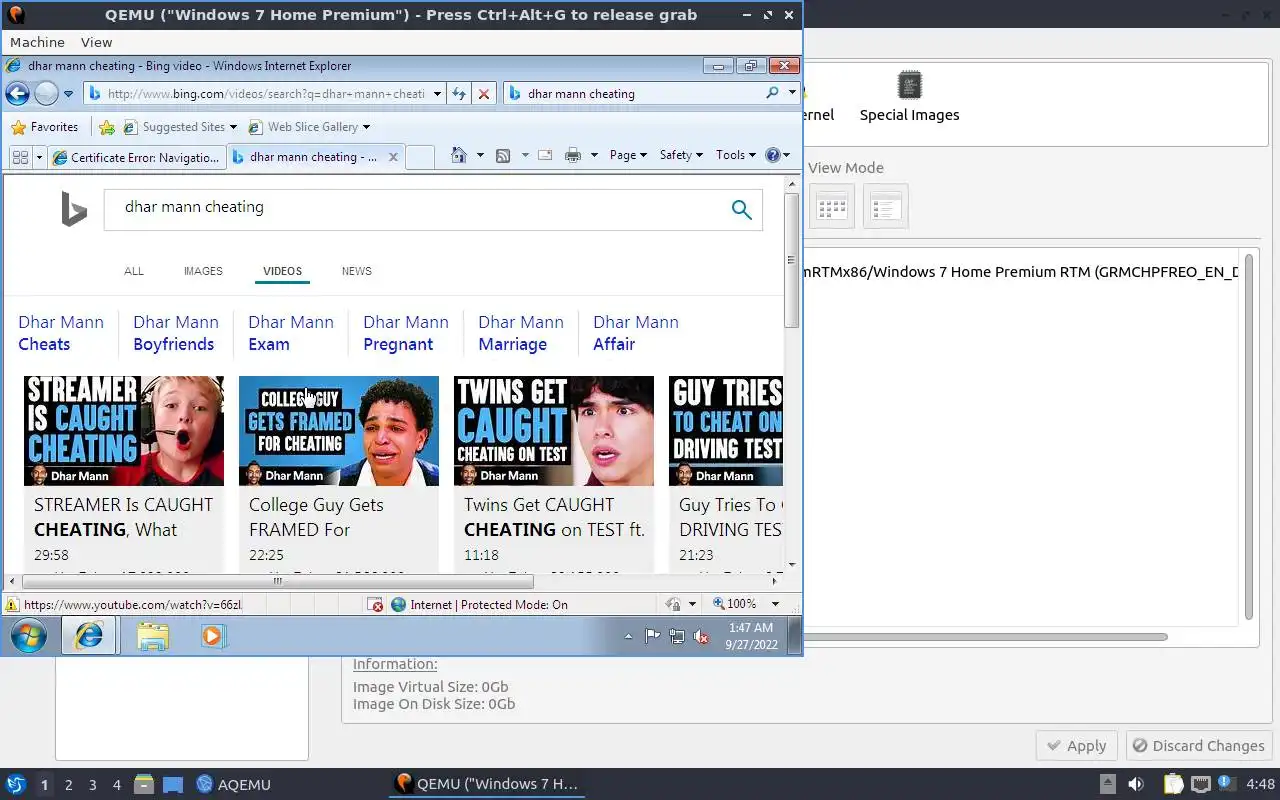Click Add to Favorites Bar icon
Viewport: 1280px width, 800px height.
pyautogui.click(x=107, y=127)
